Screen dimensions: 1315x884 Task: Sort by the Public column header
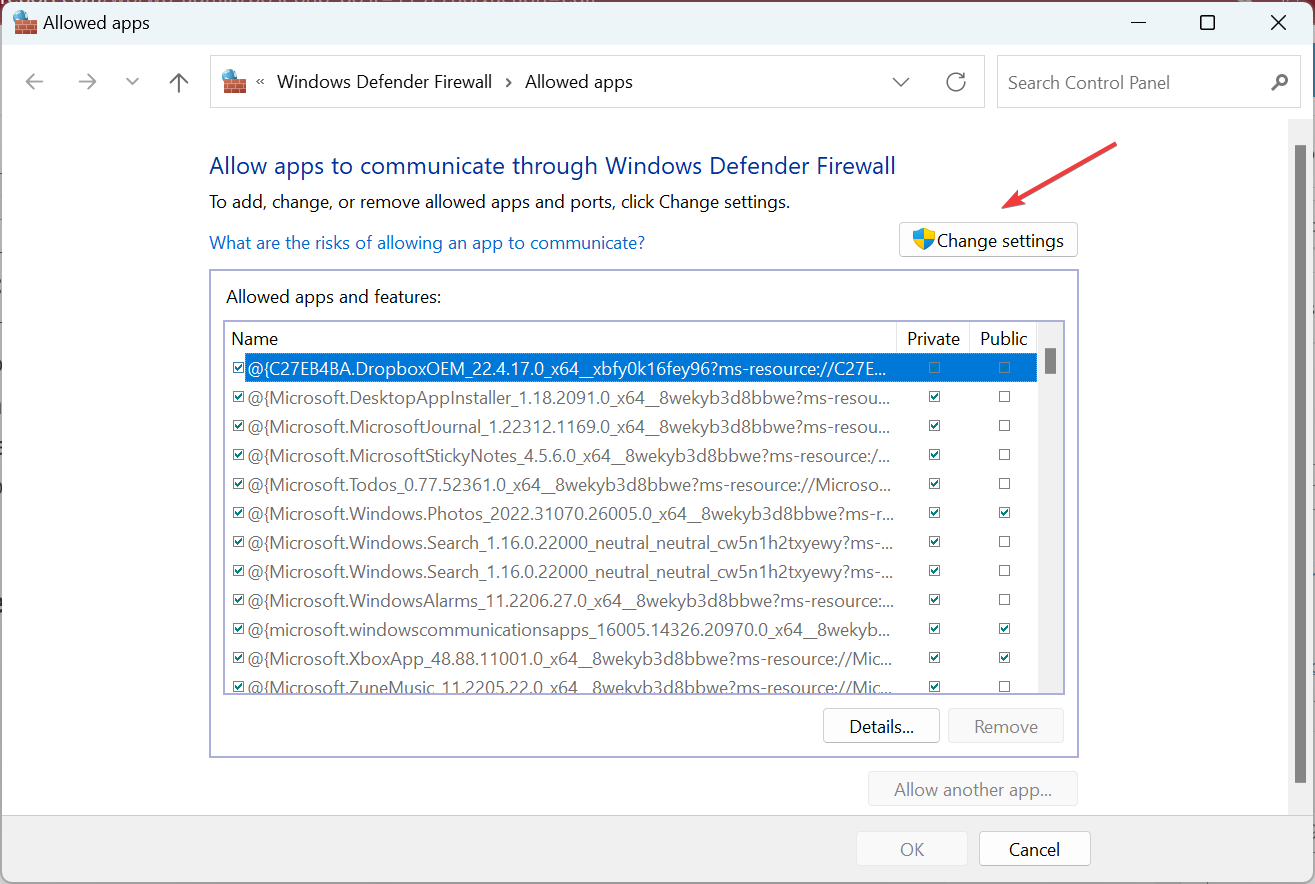point(1003,338)
